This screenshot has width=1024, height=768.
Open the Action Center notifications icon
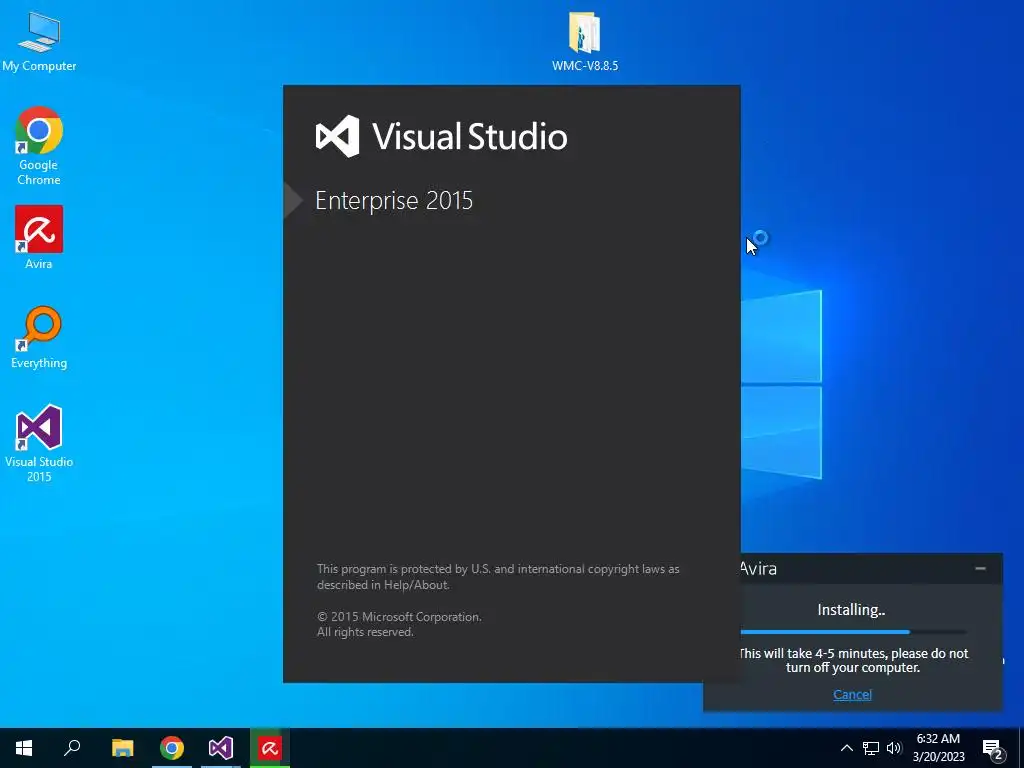(x=993, y=749)
